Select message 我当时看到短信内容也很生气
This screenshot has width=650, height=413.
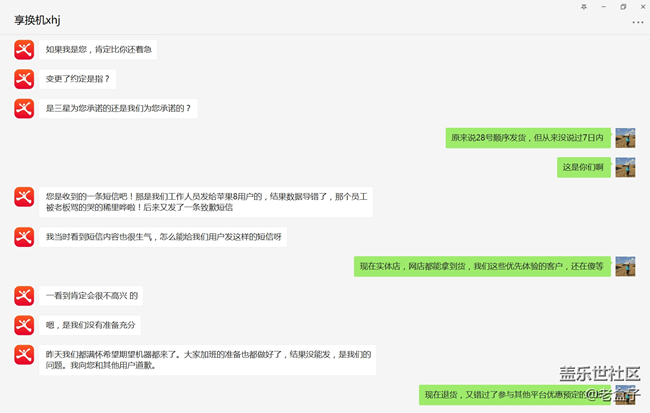(163, 237)
